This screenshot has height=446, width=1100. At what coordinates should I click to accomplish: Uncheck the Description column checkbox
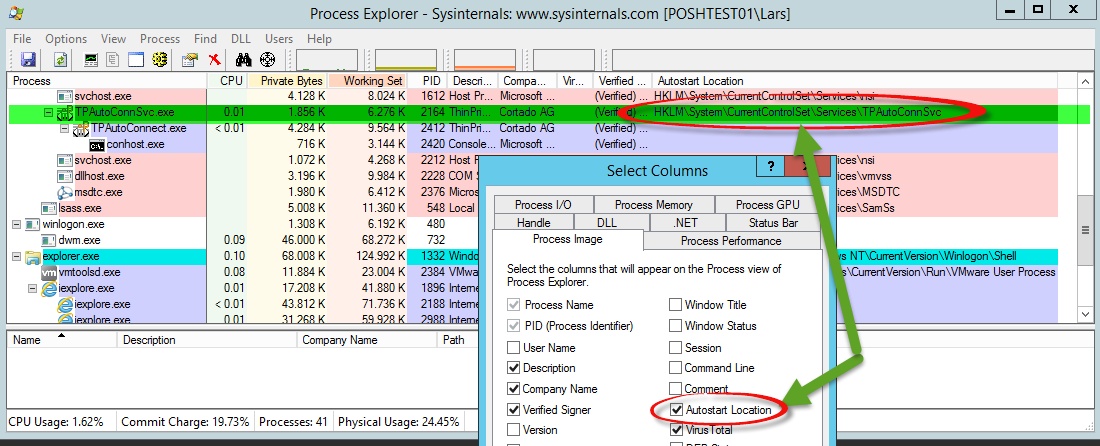click(x=513, y=368)
